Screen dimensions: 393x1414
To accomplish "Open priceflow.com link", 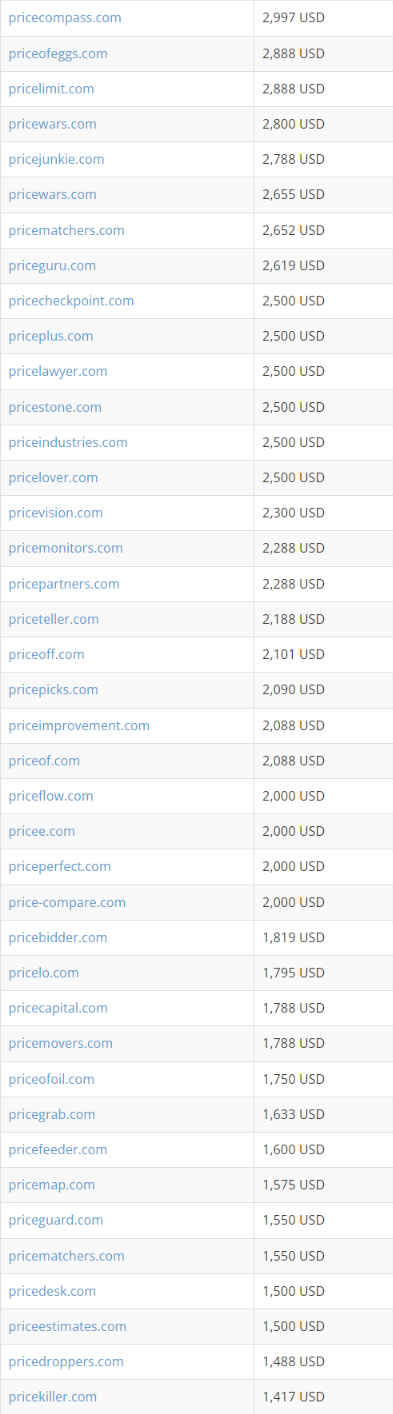I will (x=51, y=795).
